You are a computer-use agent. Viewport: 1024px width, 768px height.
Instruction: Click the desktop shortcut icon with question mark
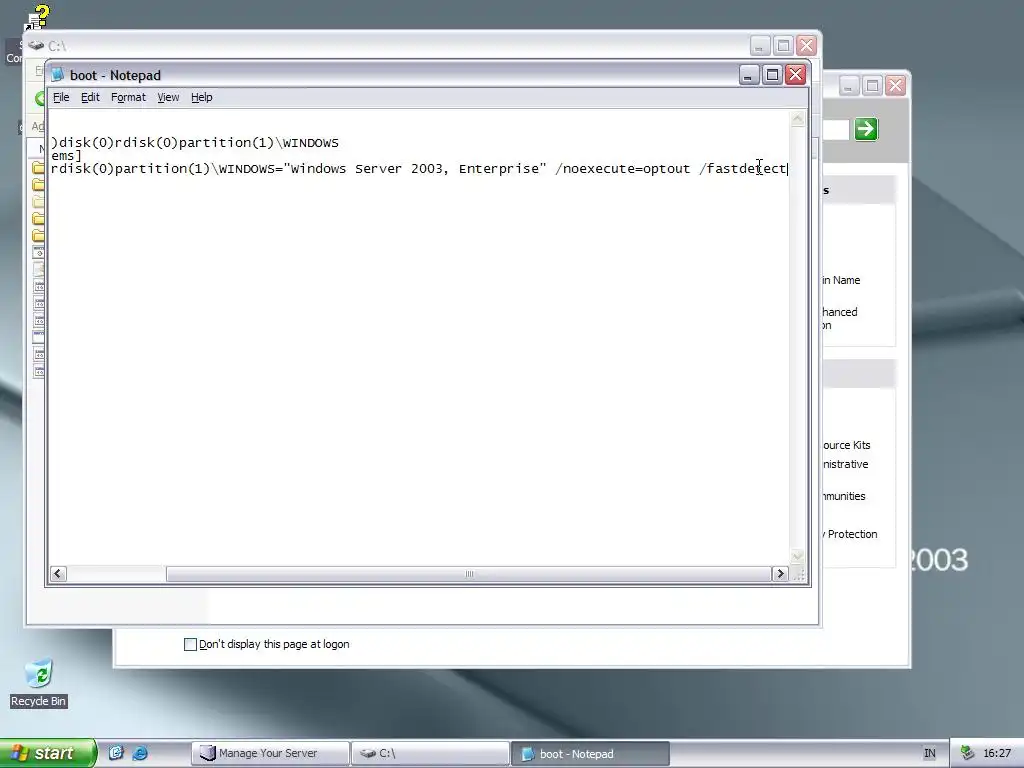click(x=37, y=18)
